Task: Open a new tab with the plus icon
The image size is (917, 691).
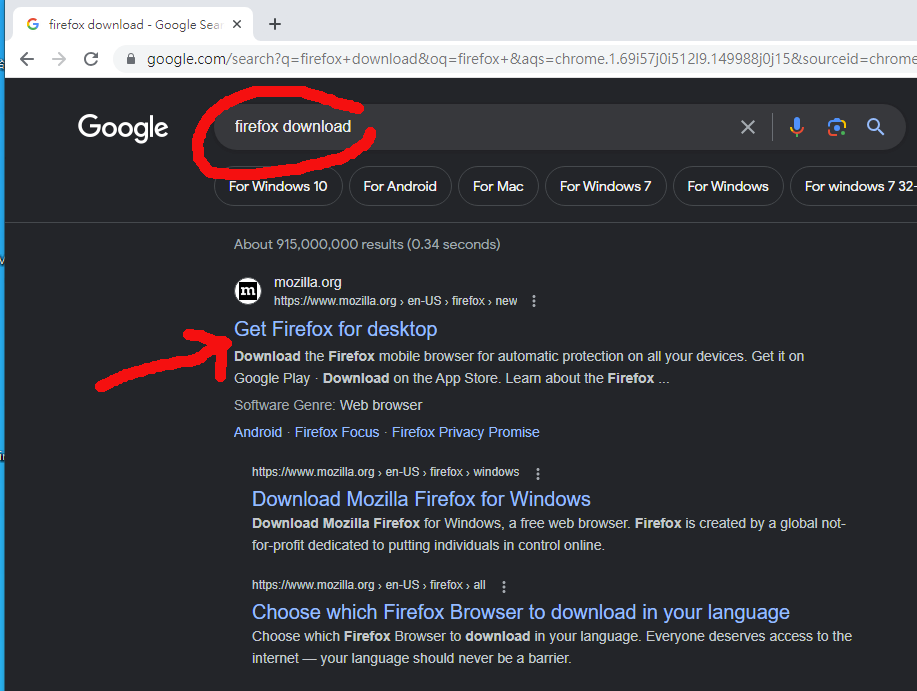Action: click(275, 24)
